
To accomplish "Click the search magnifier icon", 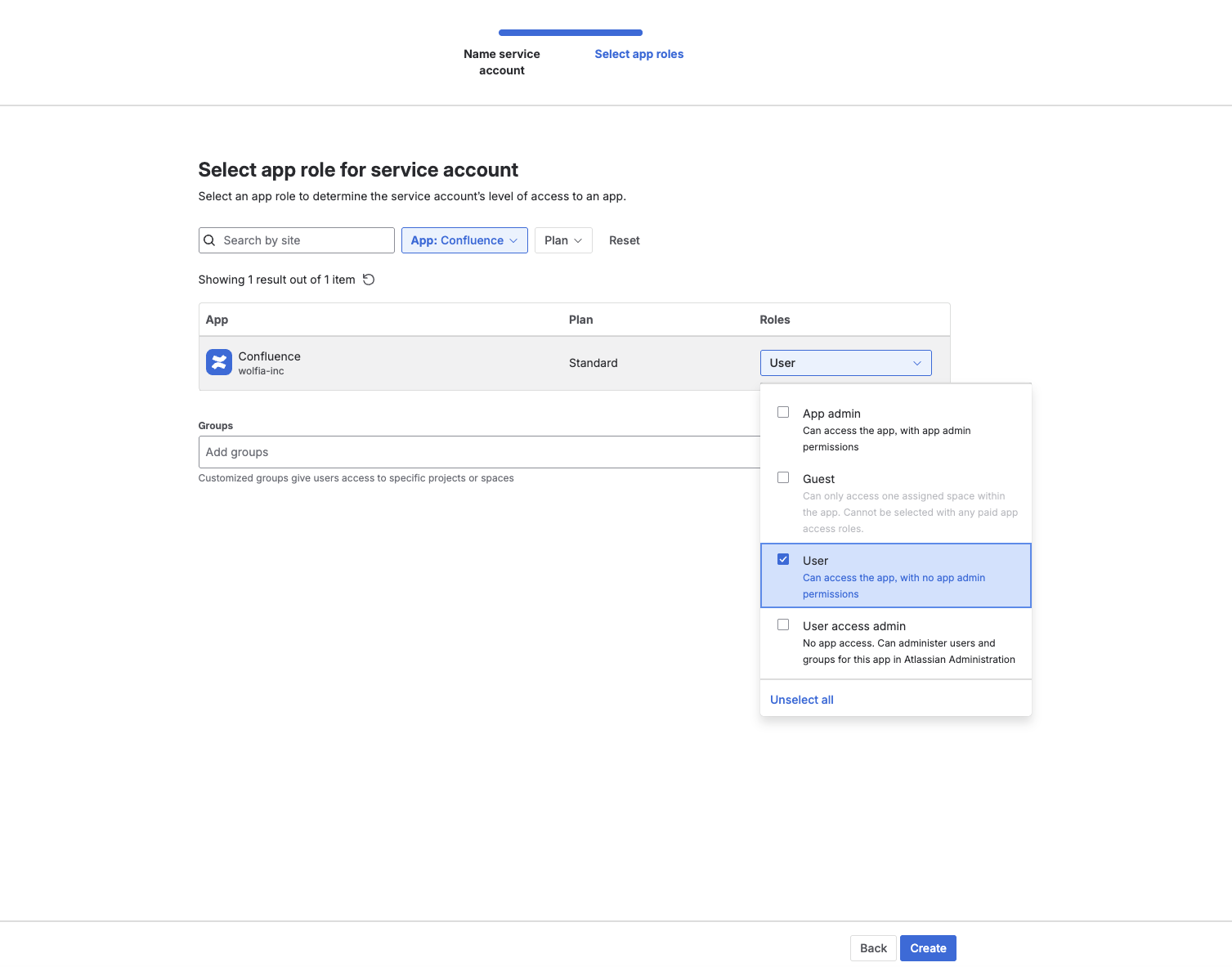I will tap(211, 240).
